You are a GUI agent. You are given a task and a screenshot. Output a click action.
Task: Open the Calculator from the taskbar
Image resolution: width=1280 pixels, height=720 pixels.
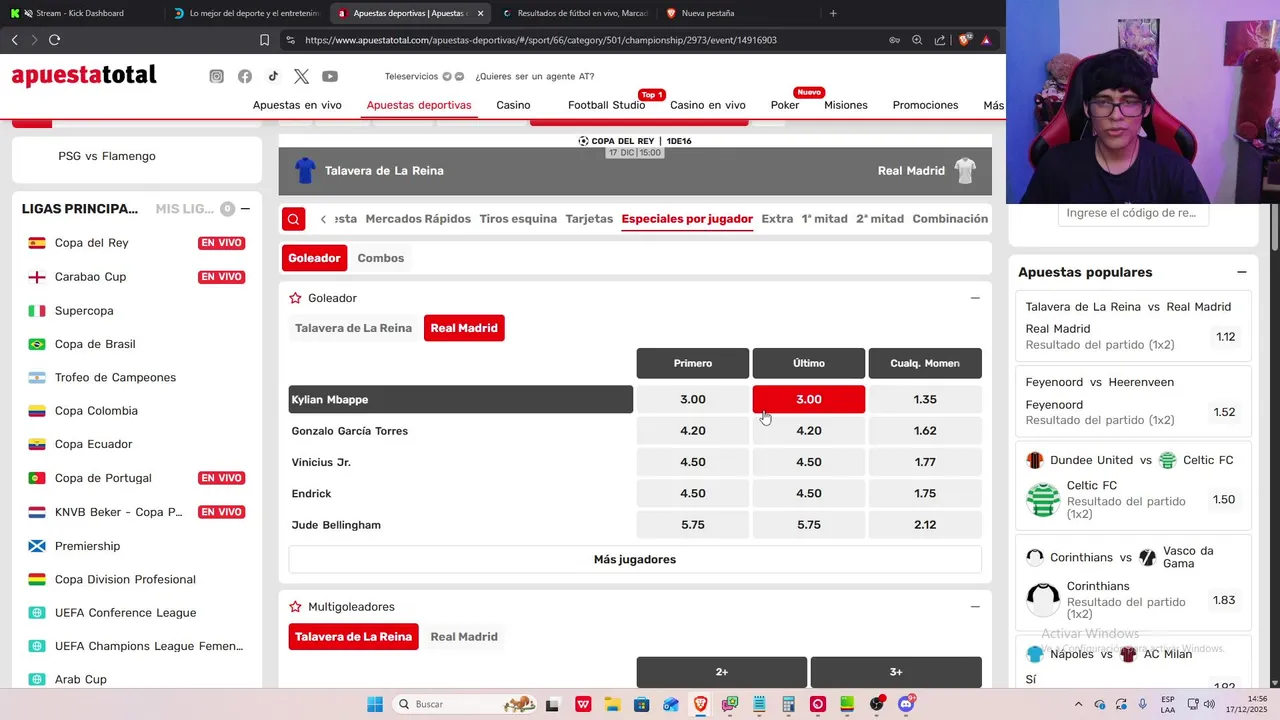[788, 704]
